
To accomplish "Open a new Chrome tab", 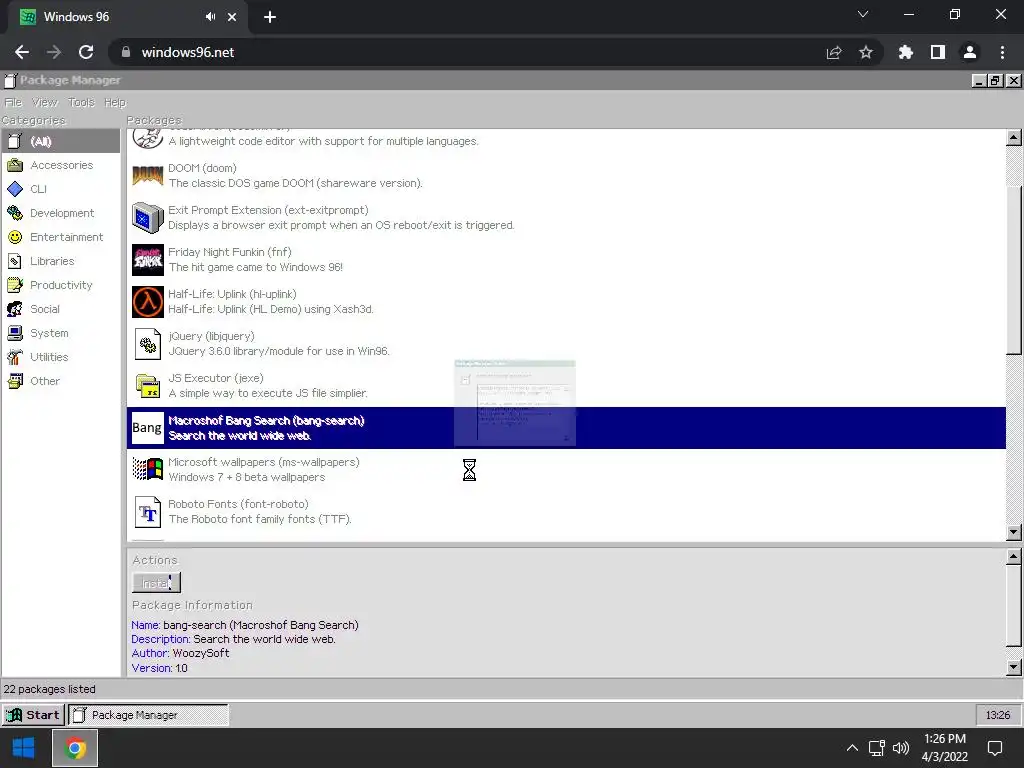I will point(270,17).
